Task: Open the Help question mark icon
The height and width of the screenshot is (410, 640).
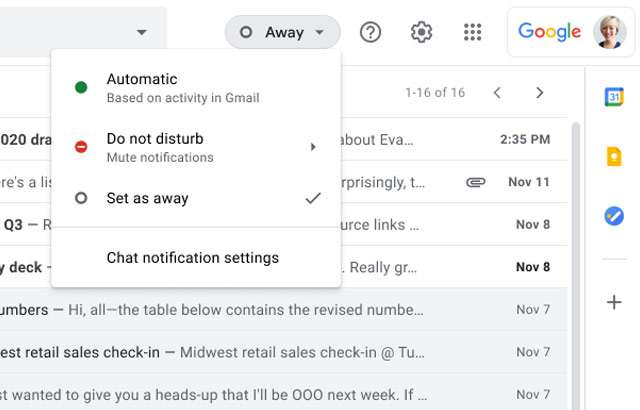Action: click(370, 32)
